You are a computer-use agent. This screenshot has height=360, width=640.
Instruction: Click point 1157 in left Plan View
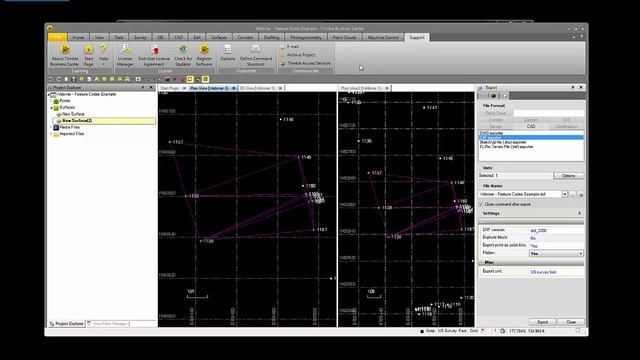[x=319, y=230]
